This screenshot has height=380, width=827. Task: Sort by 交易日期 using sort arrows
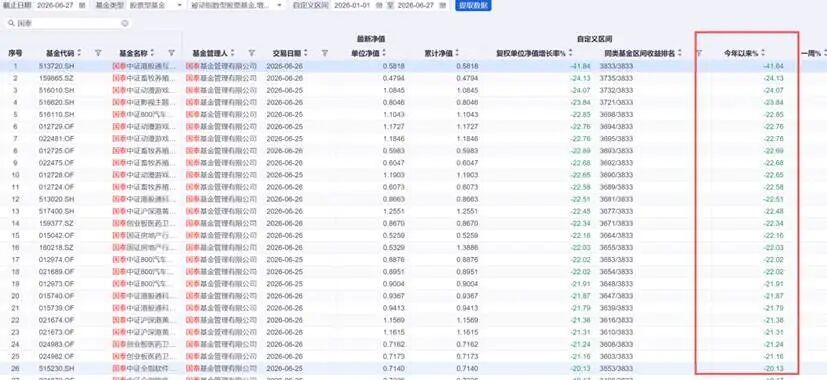point(306,53)
